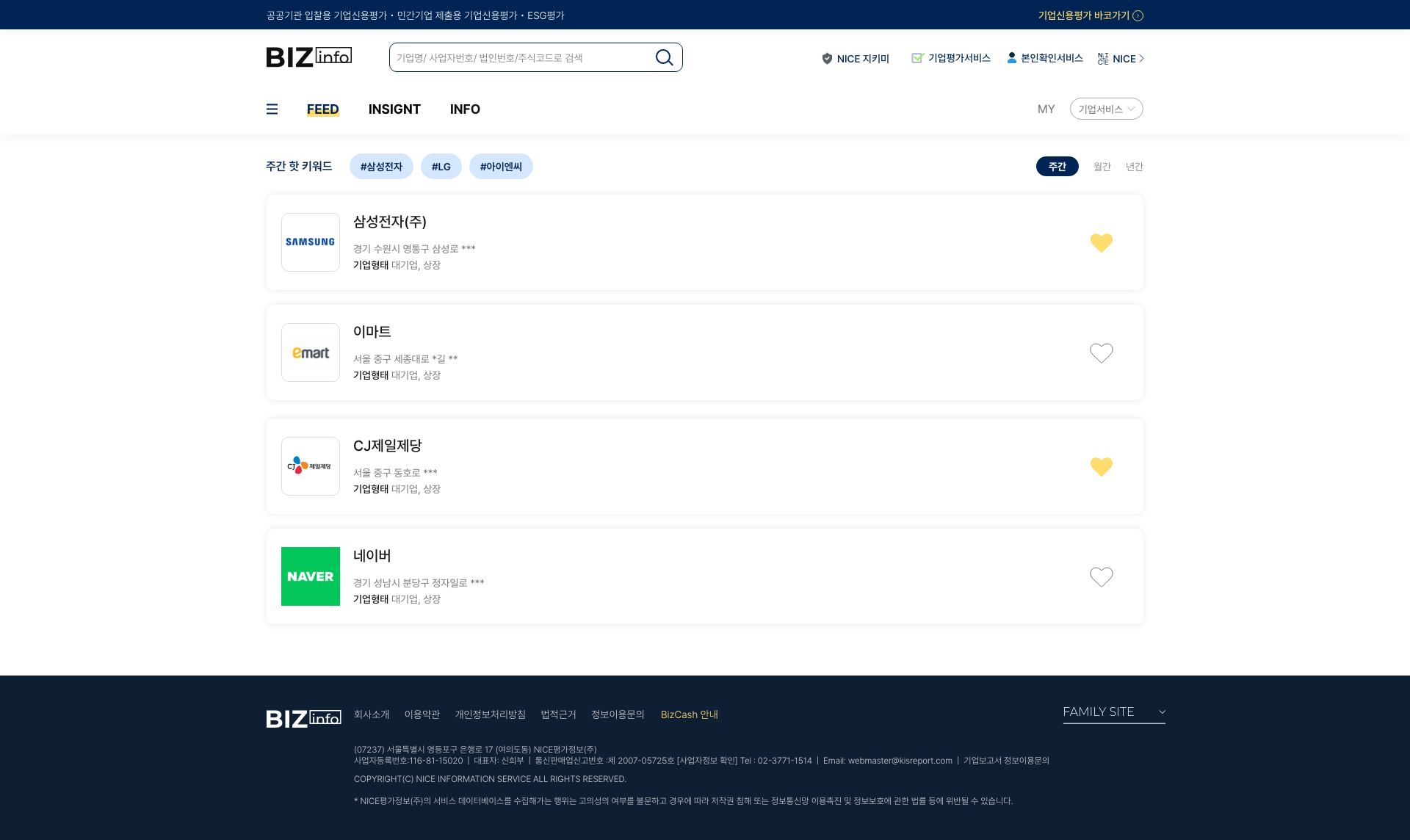Screen dimensions: 1410x840
Task: Unfavorite 삼성전자(주) with the yellow heart
Action: click(1102, 242)
